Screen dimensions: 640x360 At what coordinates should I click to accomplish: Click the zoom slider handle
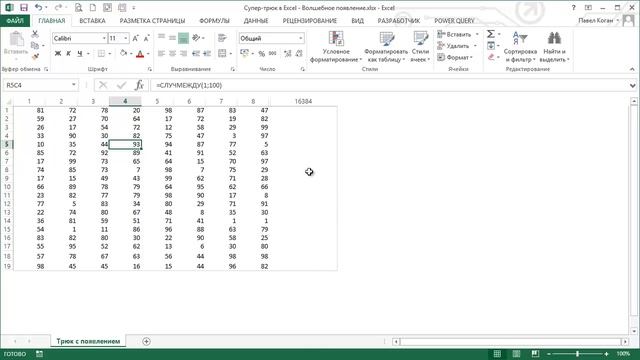pyautogui.click(x=578, y=354)
